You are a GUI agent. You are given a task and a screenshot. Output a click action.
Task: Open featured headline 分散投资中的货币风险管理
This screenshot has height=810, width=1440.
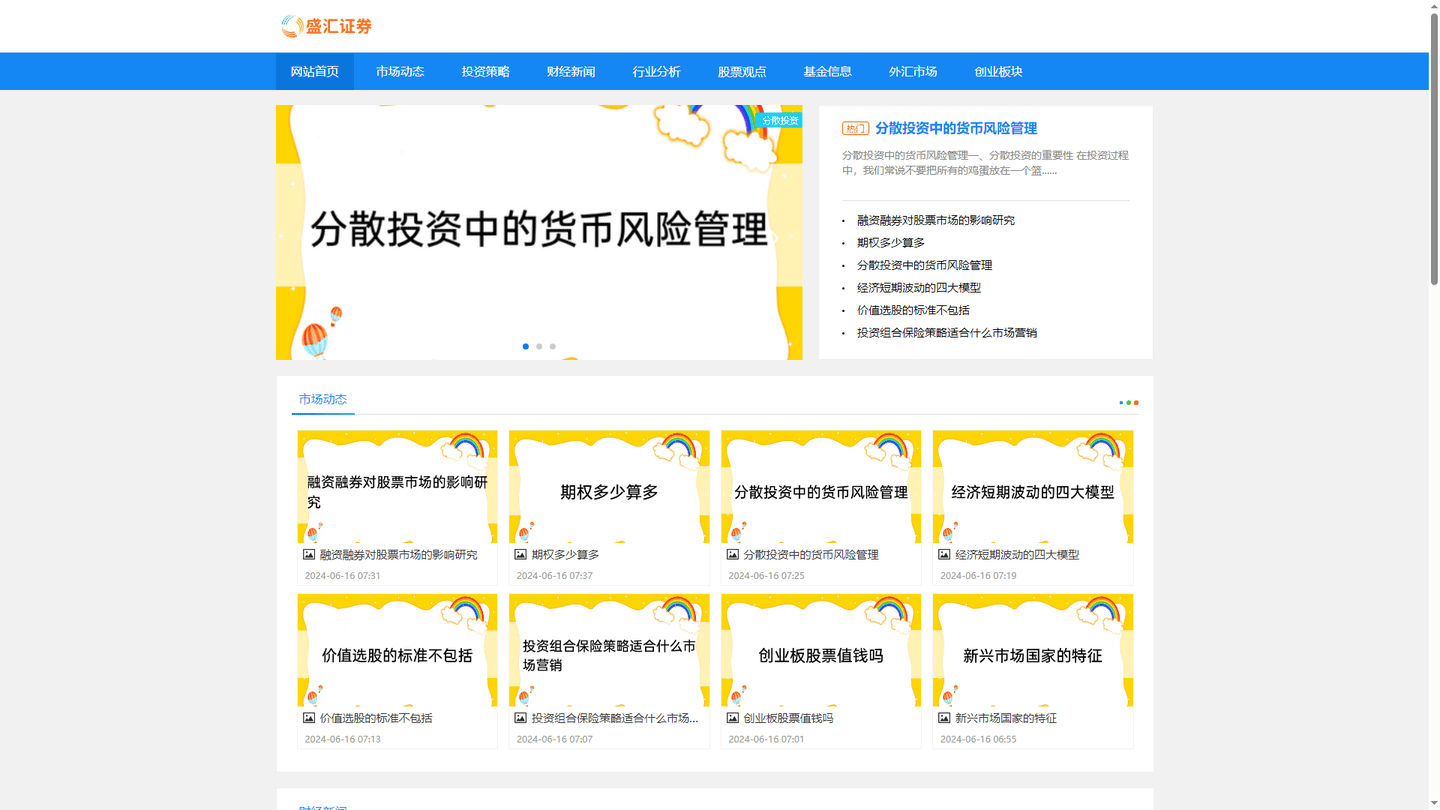(x=956, y=128)
